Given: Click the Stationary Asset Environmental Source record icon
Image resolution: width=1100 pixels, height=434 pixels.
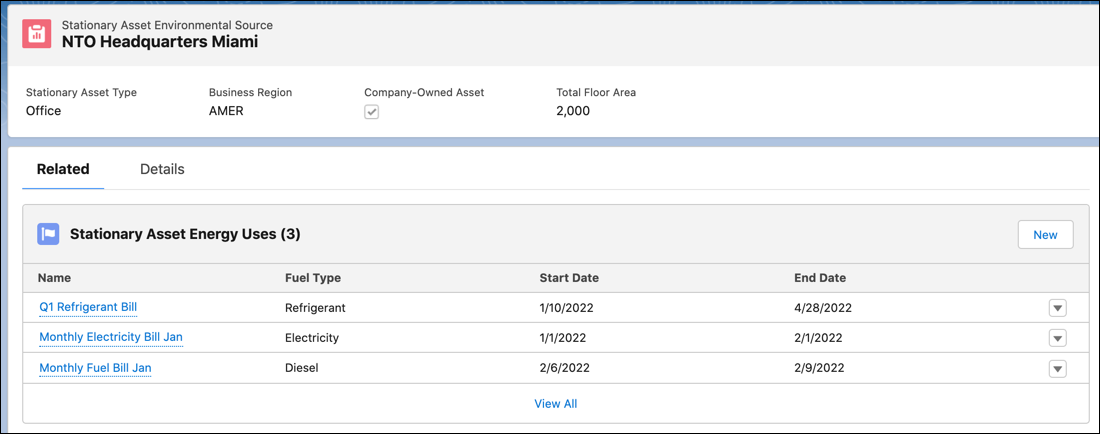Looking at the screenshot, I should coord(36,34).
